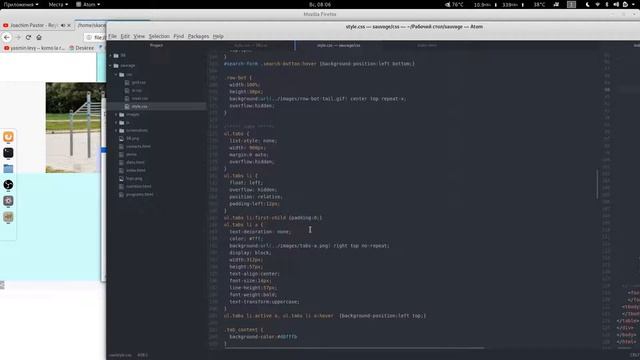The height and width of the screenshot is (360, 640).
Task: Open the Места menu
Action: [x=58, y=4]
